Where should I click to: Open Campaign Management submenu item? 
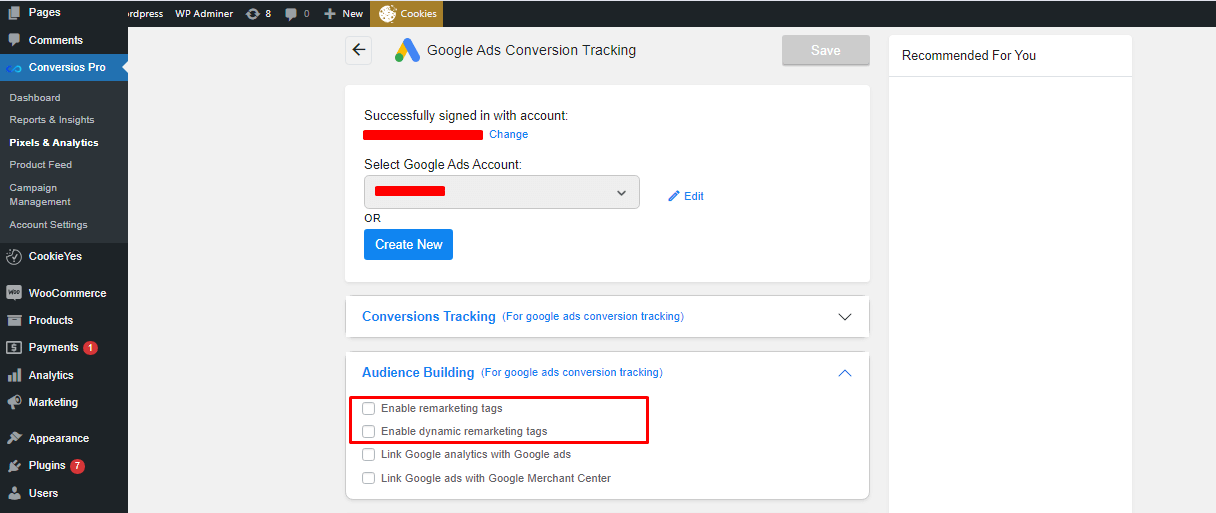[x=40, y=195]
